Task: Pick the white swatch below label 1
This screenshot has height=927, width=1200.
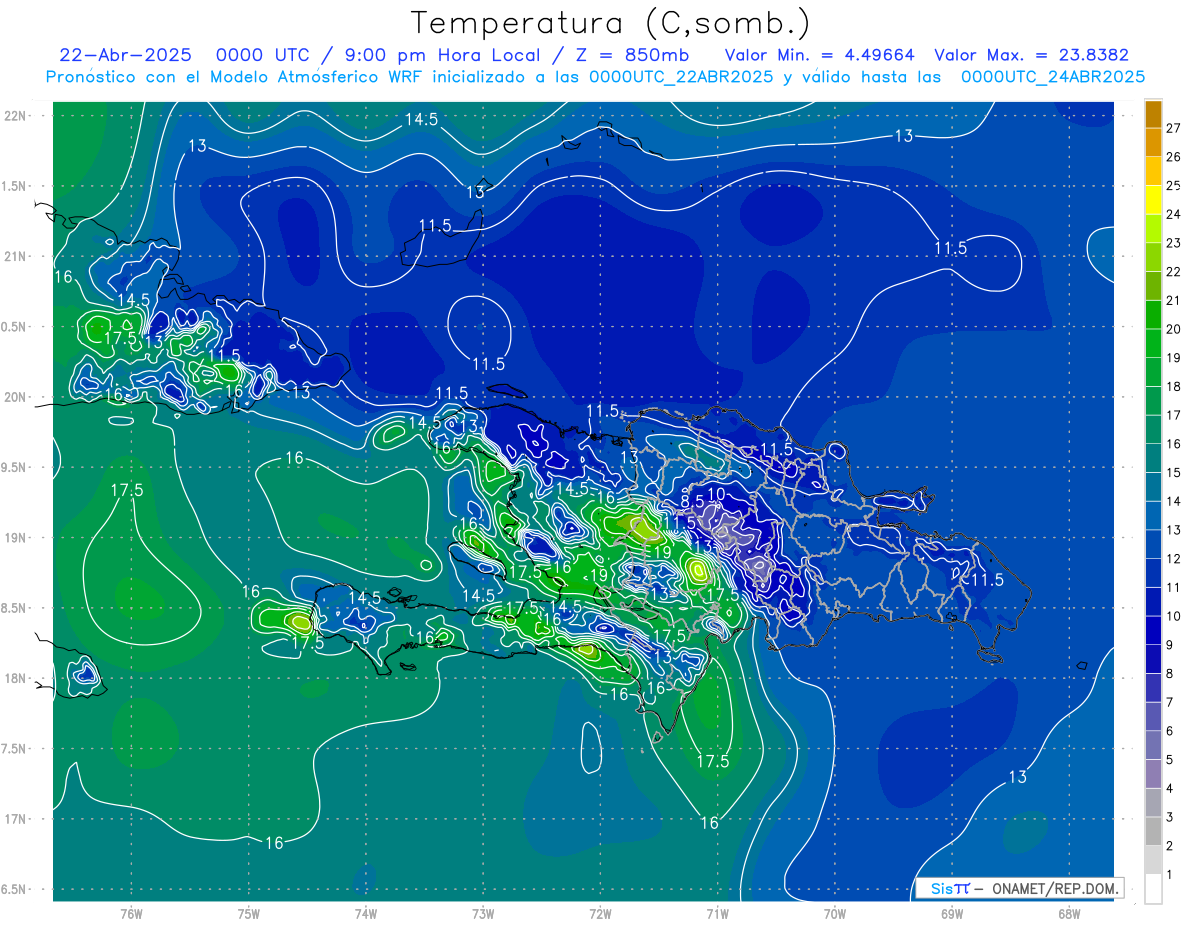Action: [1153, 889]
